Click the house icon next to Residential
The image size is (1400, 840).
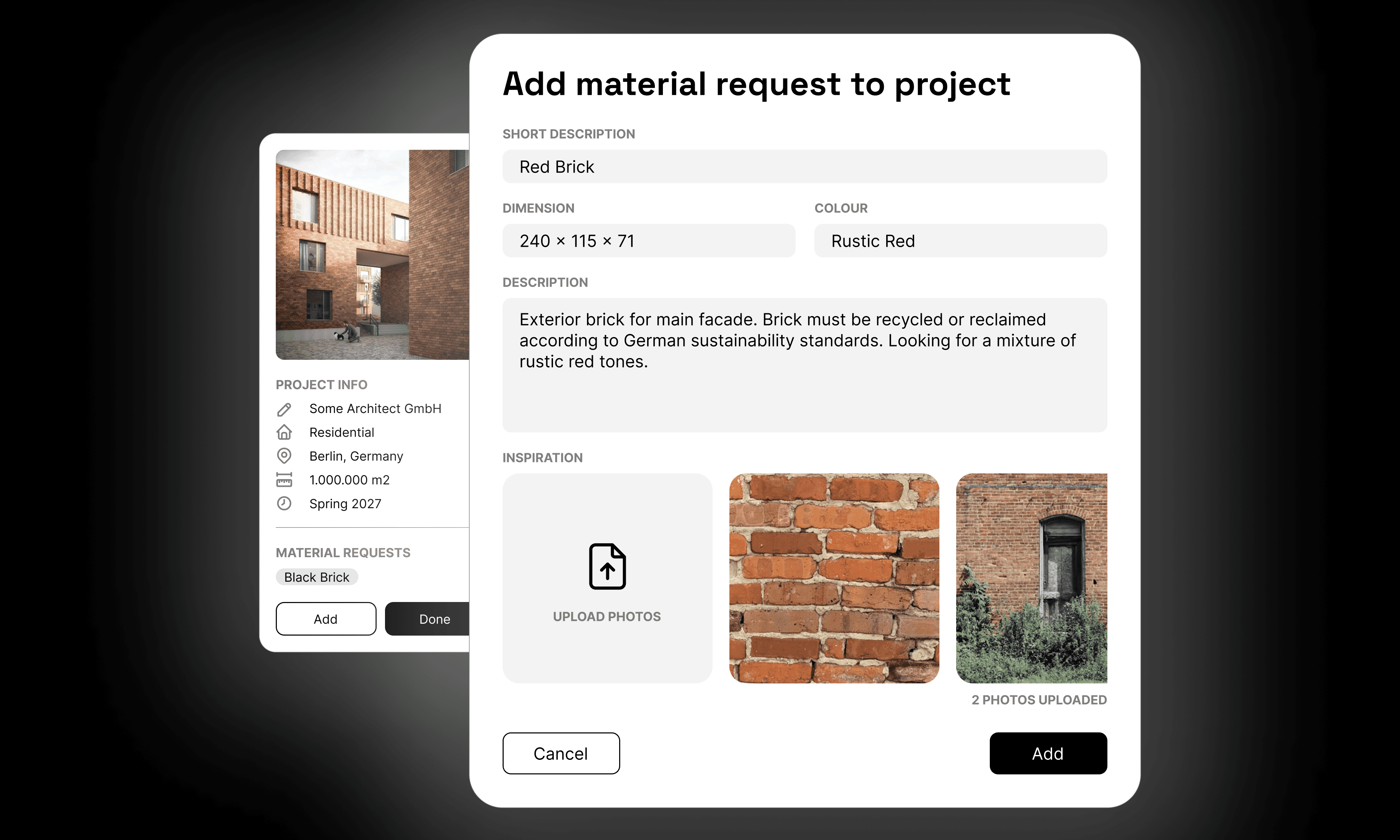click(284, 433)
